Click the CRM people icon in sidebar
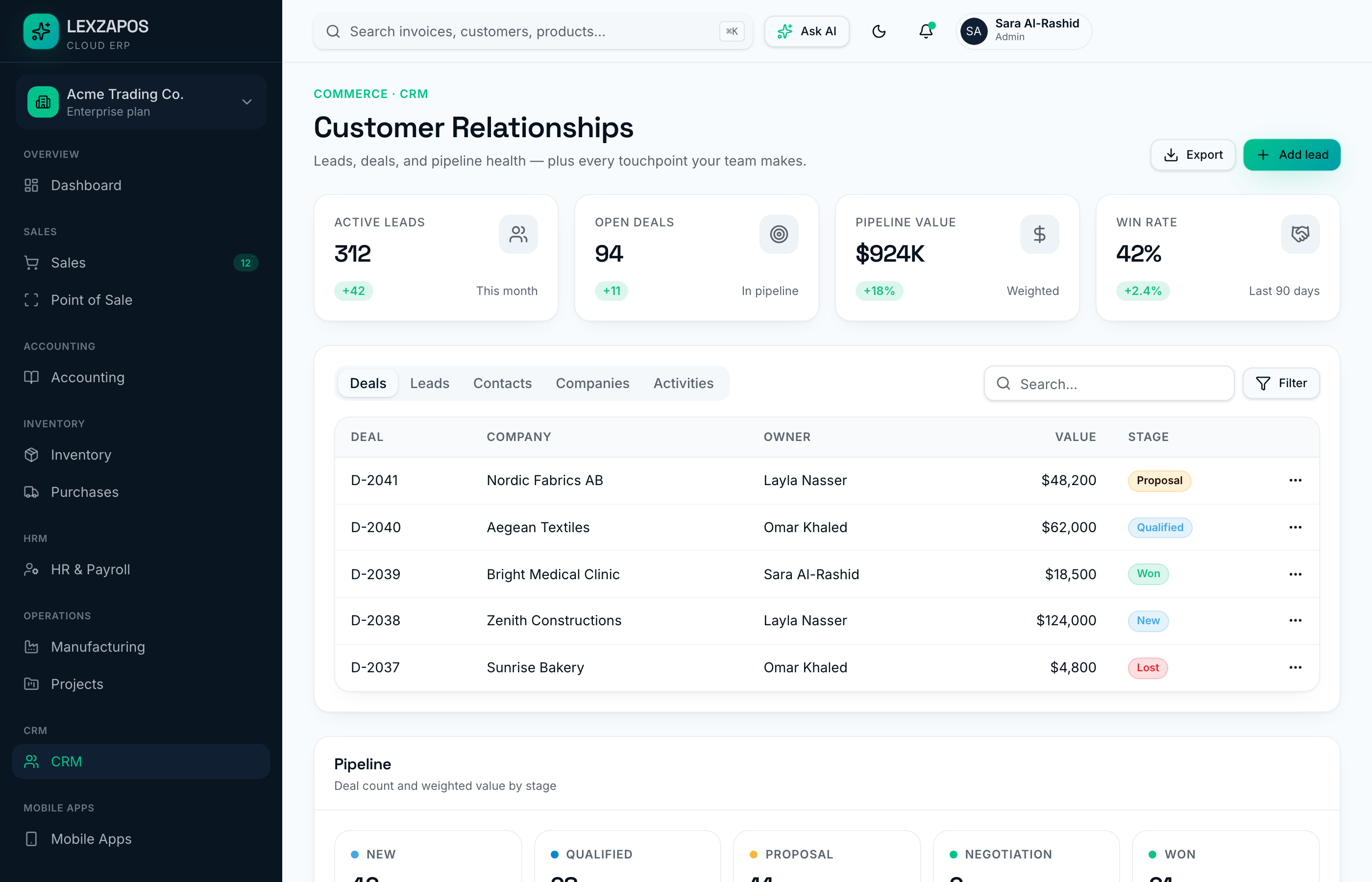The width and height of the screenshot is (1372, 882). click(31, 761)
